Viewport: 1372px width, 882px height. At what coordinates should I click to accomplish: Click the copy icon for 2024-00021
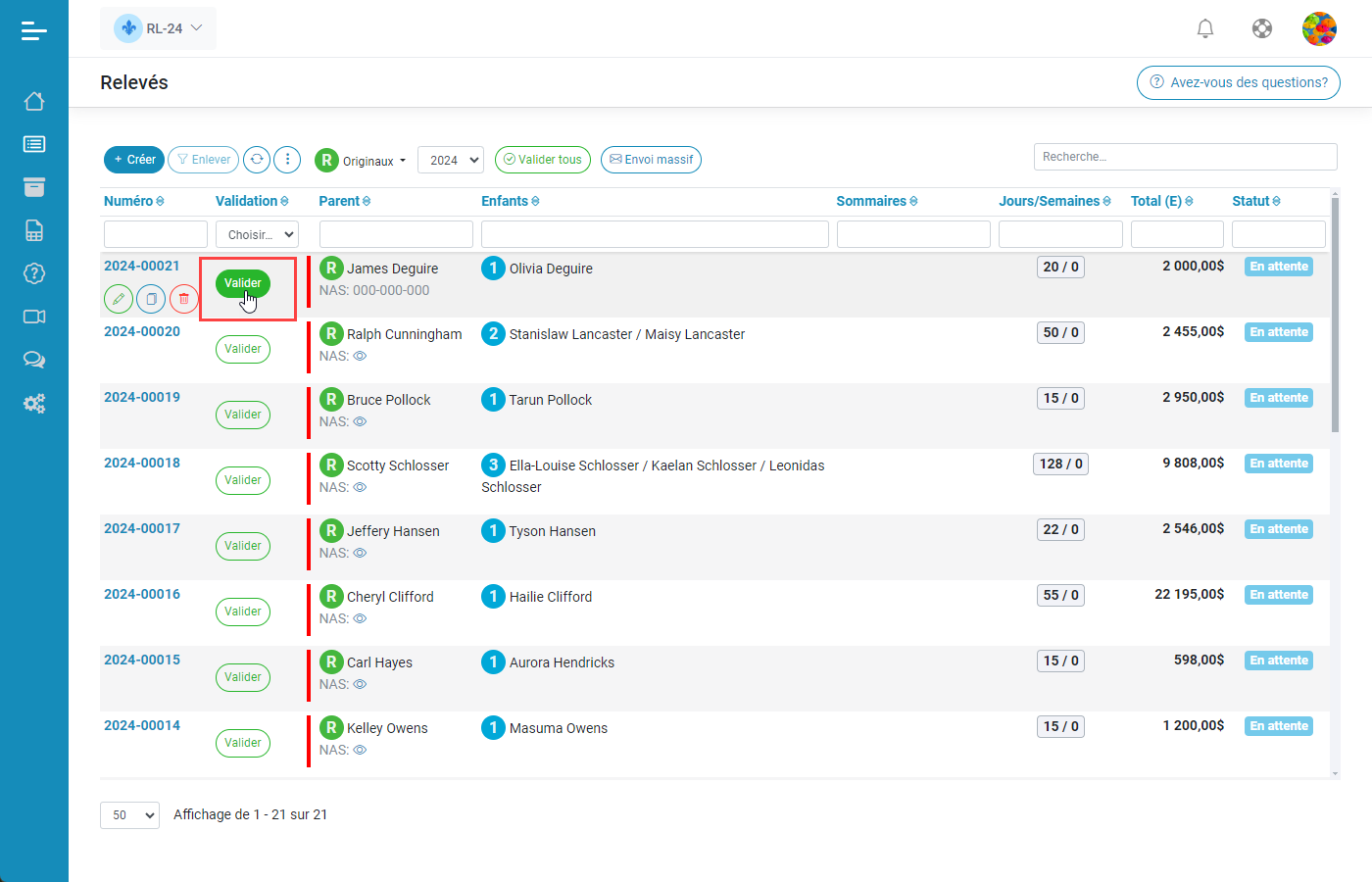151,298
